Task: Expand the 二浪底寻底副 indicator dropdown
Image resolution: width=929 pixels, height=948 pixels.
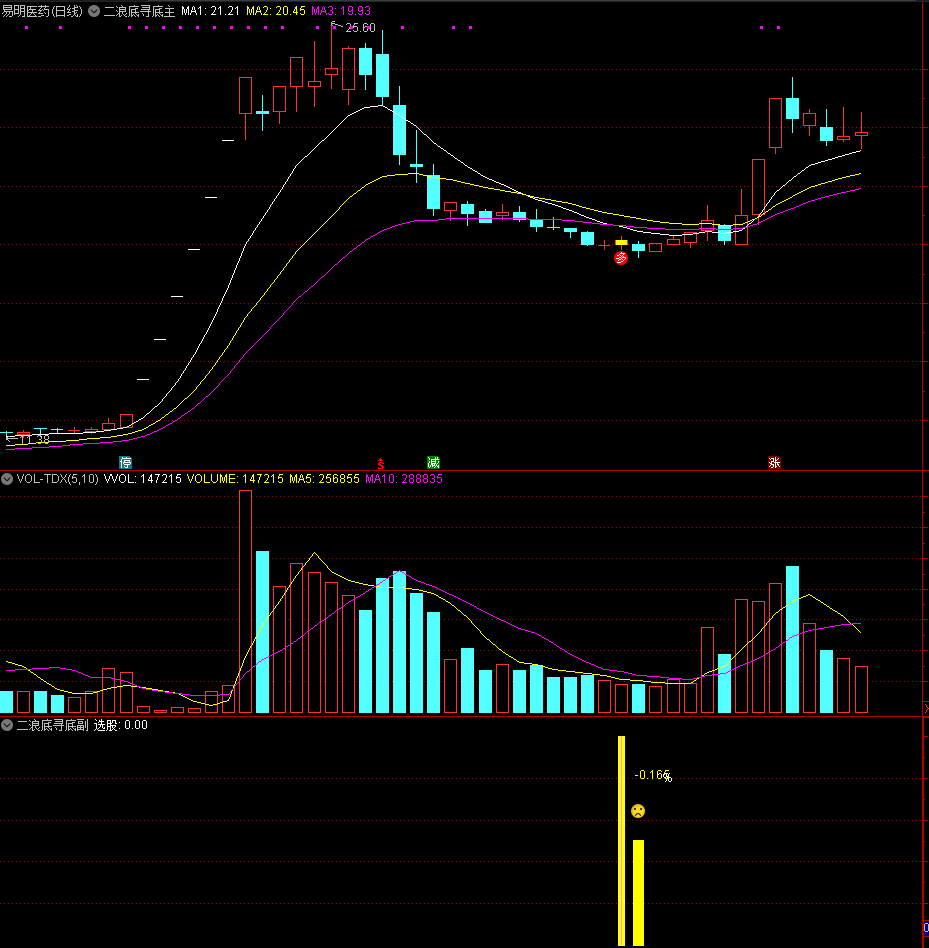Action: tap(7, 725)
